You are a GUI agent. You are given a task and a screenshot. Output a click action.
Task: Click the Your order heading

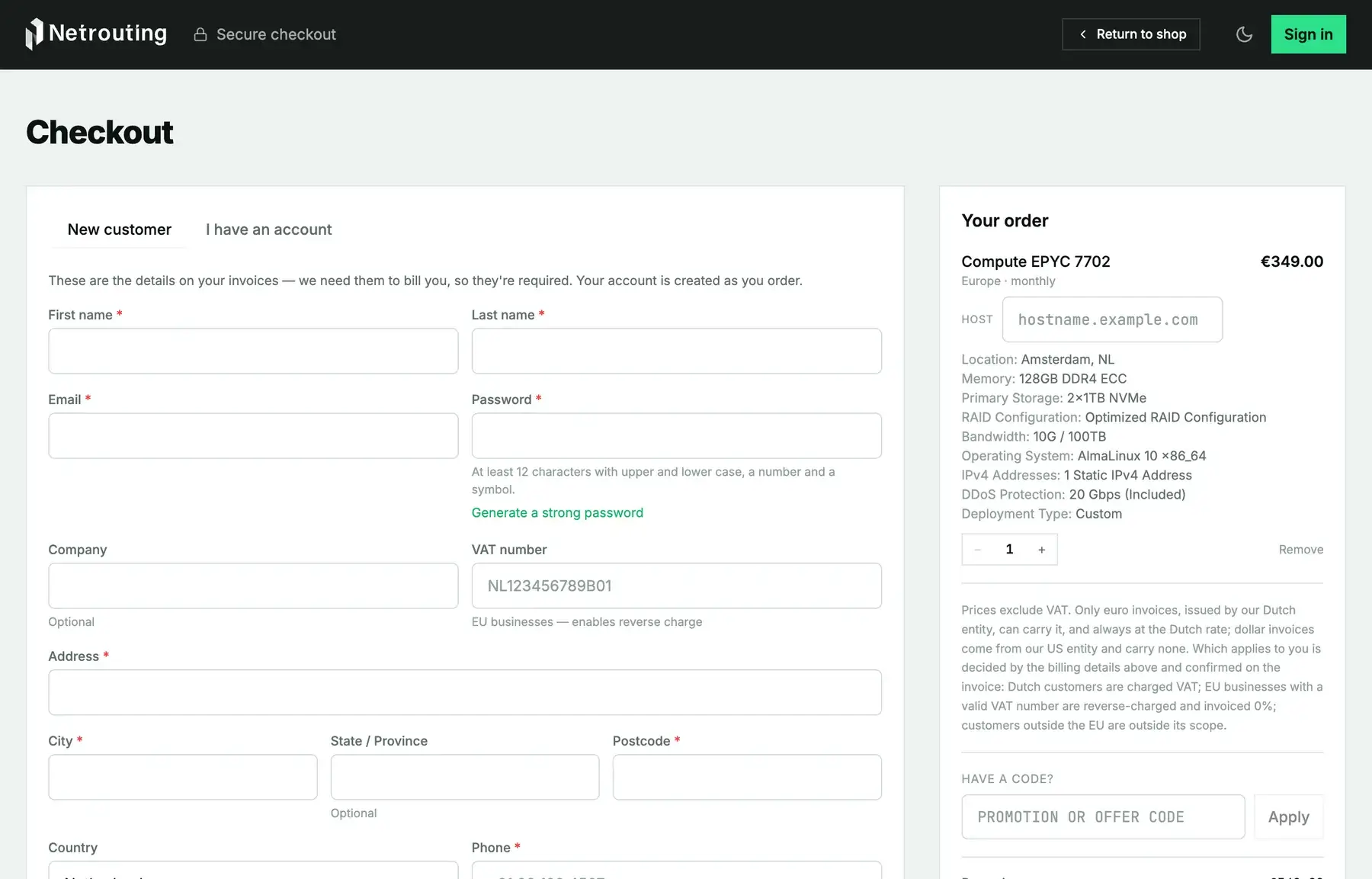(1005, 220)
